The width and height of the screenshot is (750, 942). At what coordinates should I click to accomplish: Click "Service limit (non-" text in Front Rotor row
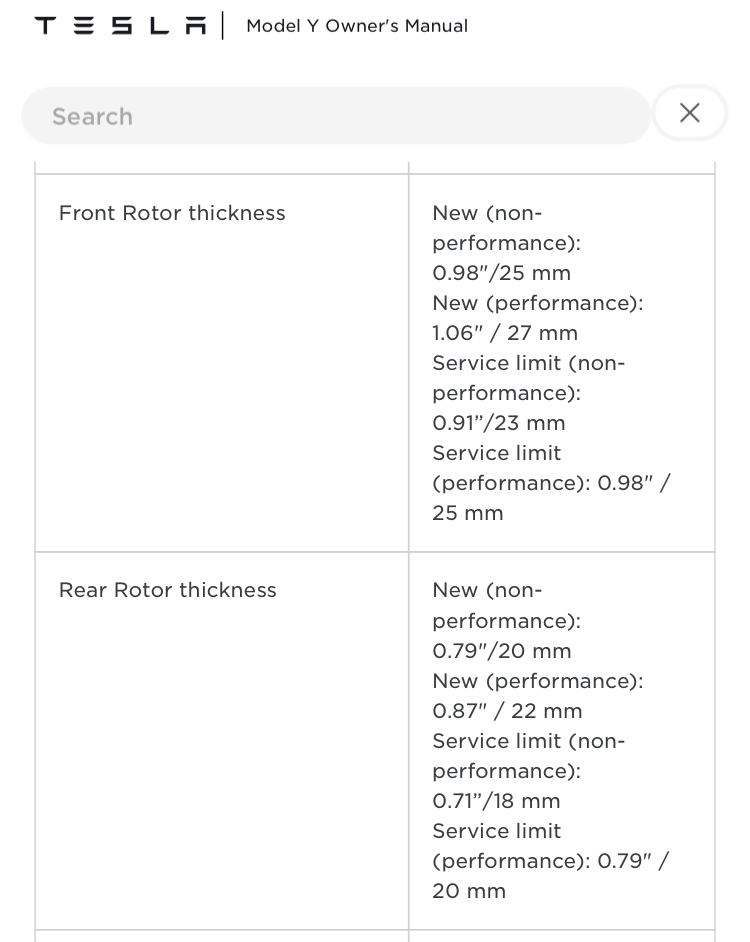(528, 363)
